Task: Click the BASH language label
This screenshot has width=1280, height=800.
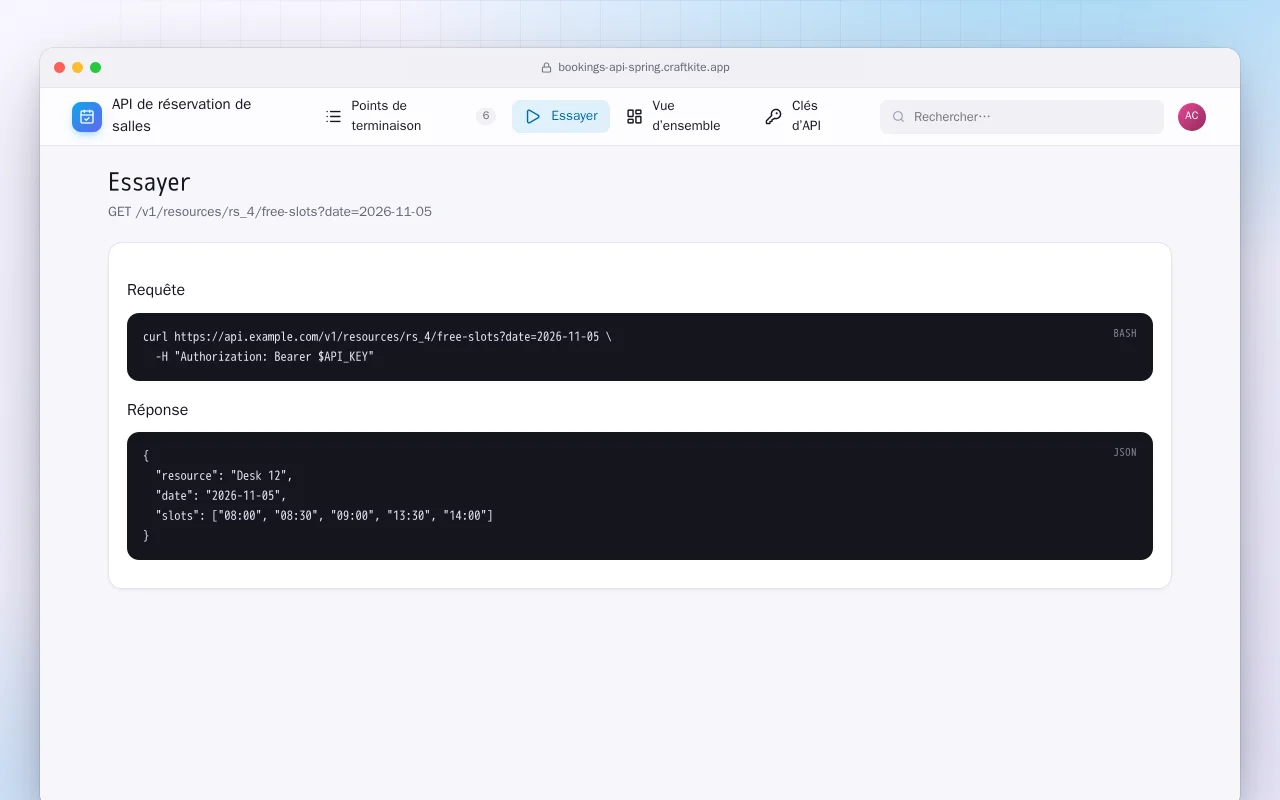Action: [1125, 333]
